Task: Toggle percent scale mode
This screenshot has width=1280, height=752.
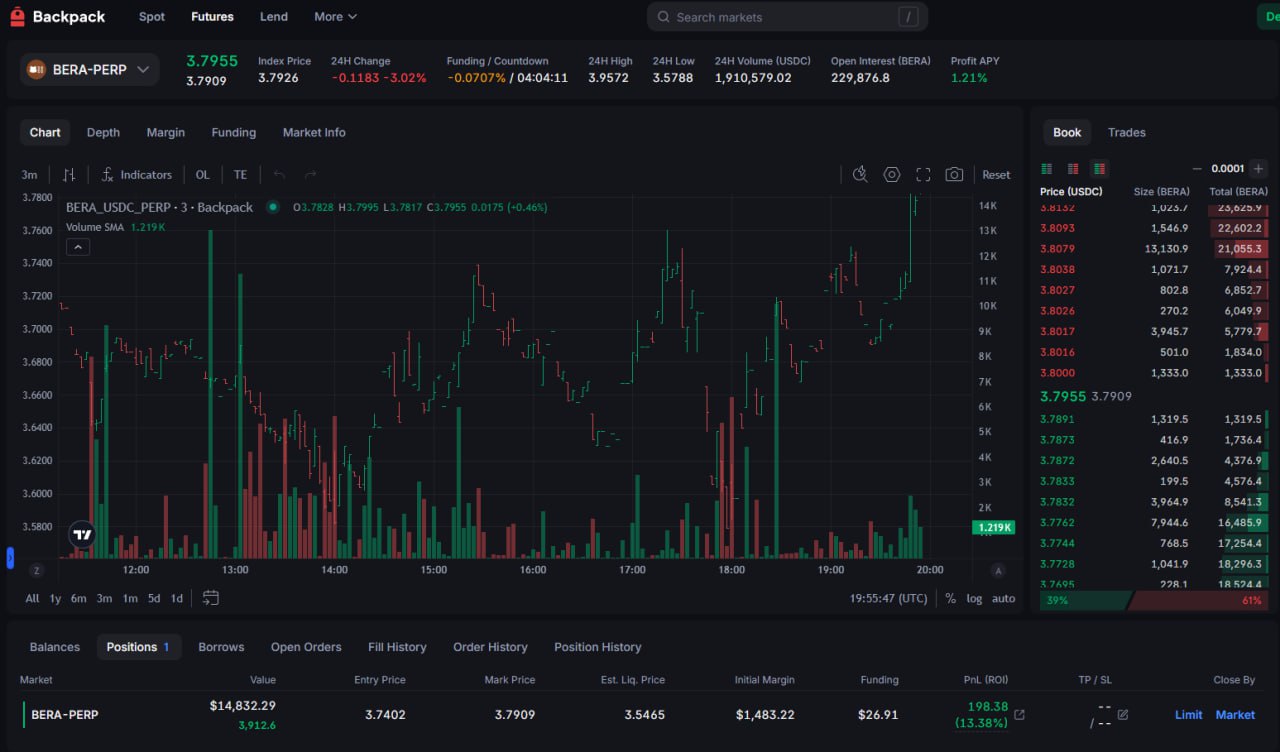Action: pos(950,598)
